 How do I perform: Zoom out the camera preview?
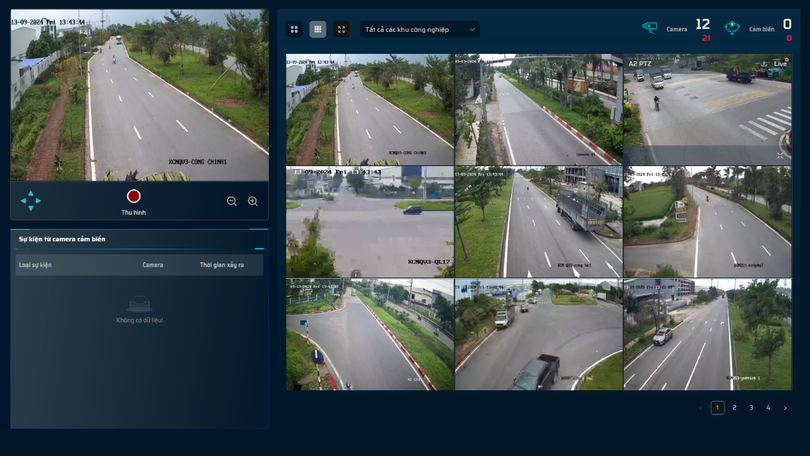(x=232, y=201)
